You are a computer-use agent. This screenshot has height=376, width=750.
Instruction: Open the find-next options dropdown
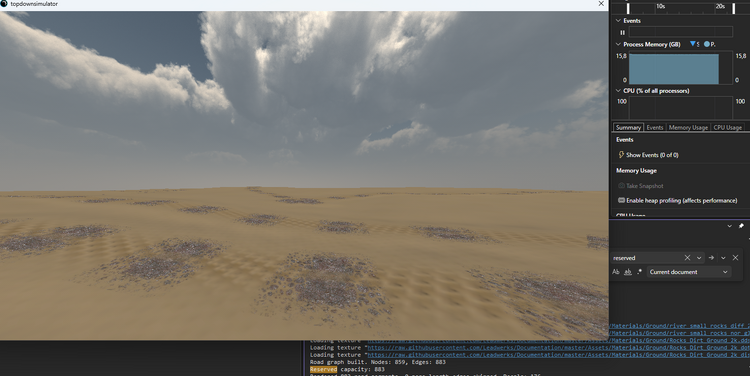[723, 258]
